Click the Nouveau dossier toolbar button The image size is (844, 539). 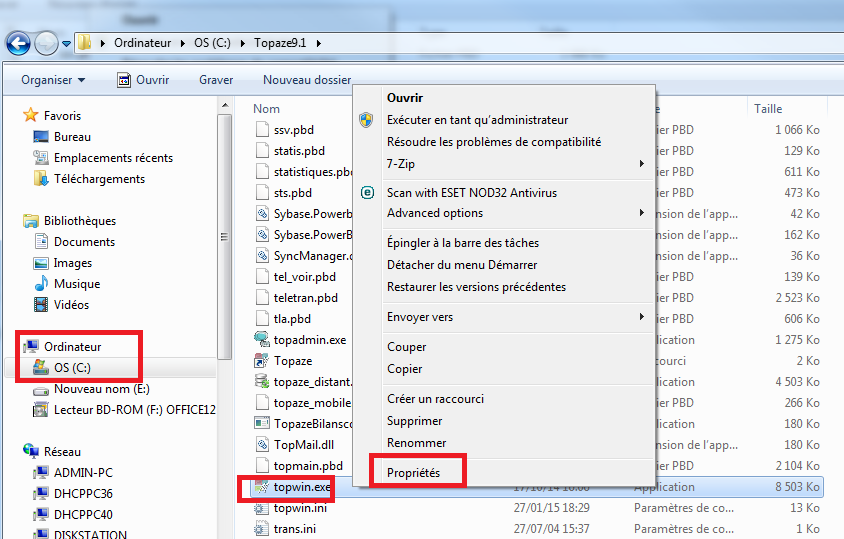(307, 80)
